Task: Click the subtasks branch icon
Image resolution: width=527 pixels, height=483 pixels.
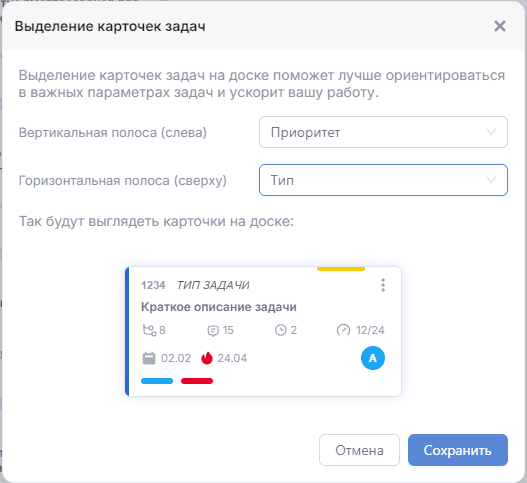Action: point(150,330)
